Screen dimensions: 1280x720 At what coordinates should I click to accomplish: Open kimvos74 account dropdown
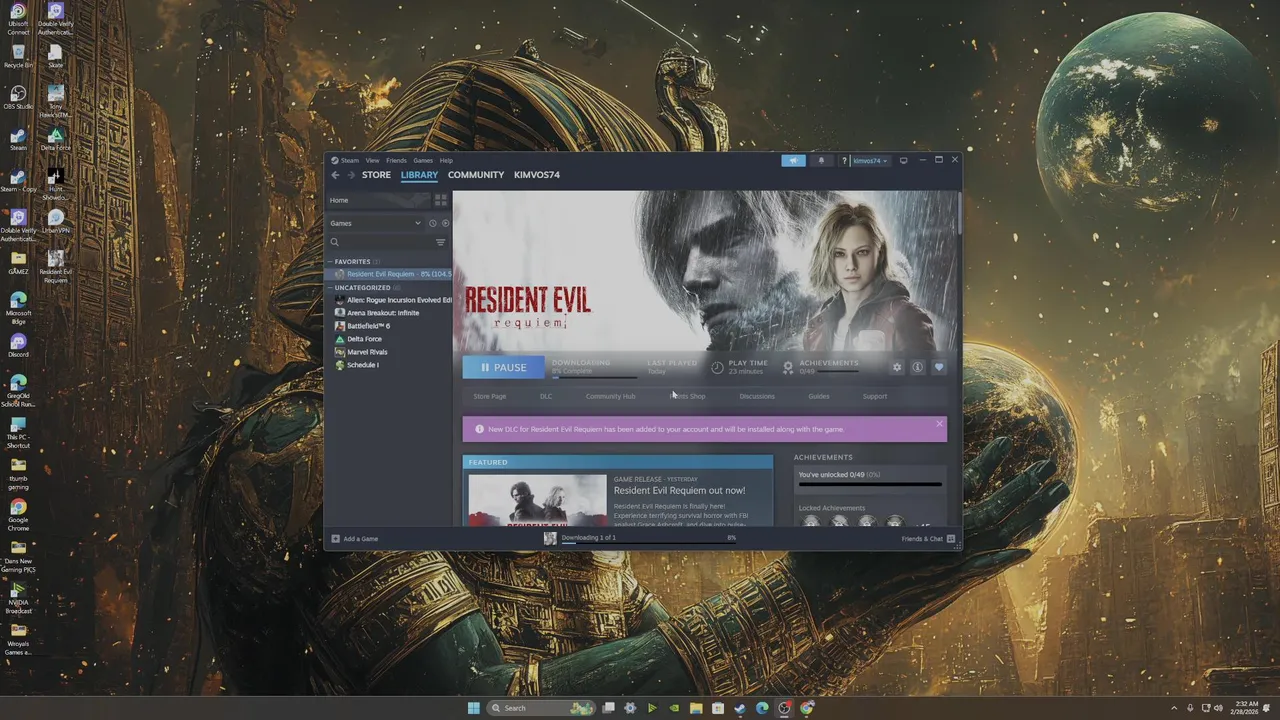point(870,160)
